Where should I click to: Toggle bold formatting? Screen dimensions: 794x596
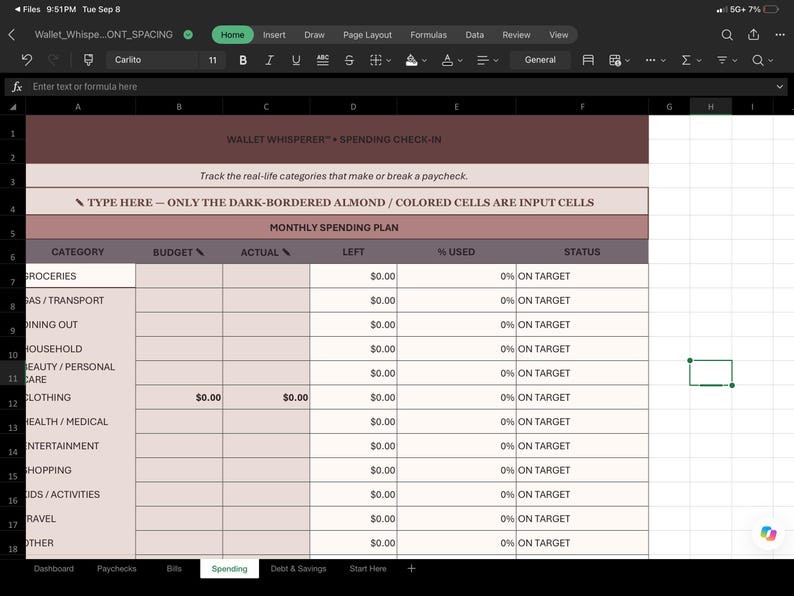tap(243, 60)
